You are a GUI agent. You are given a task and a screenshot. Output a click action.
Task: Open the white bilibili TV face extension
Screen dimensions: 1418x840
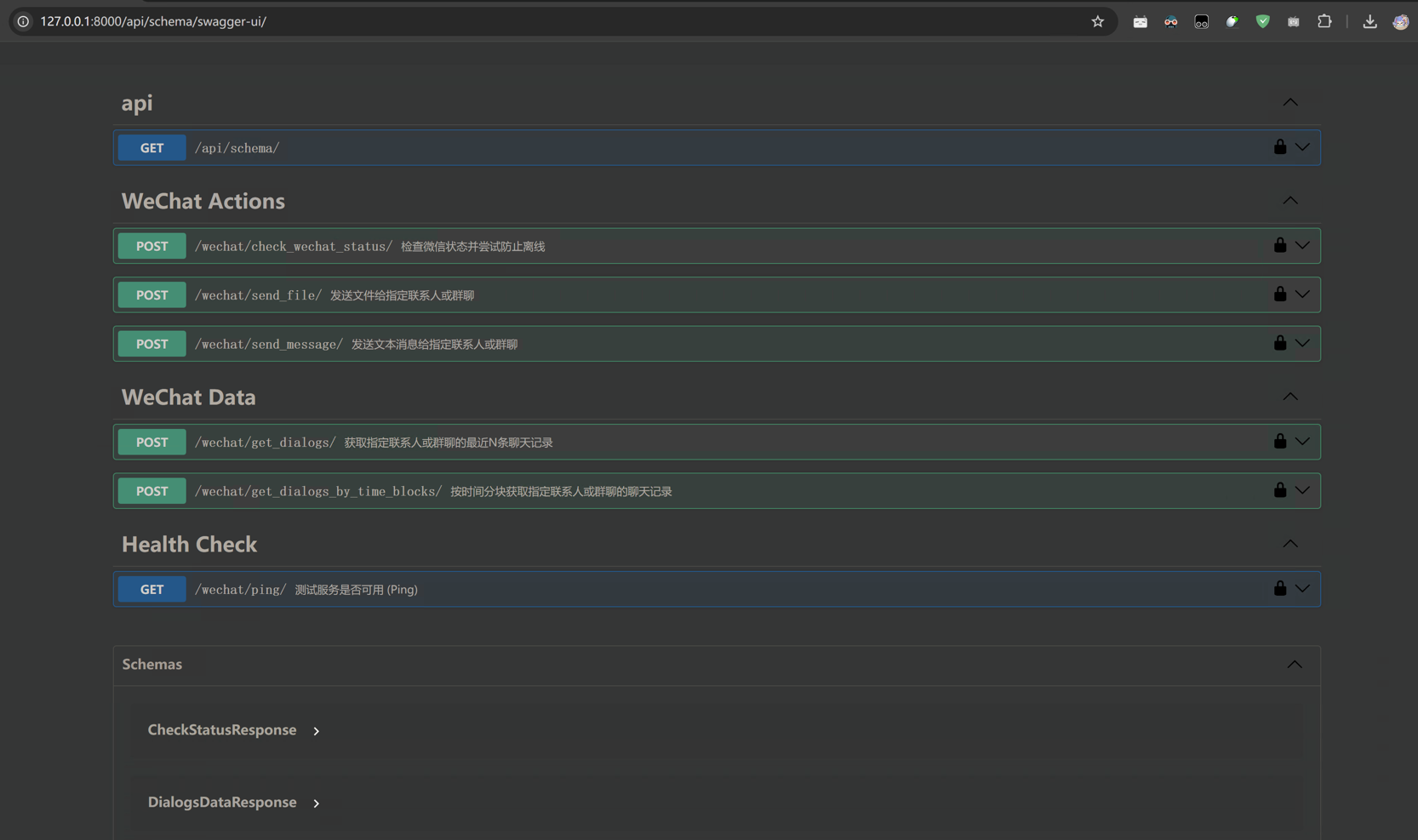coord(1140,22)
